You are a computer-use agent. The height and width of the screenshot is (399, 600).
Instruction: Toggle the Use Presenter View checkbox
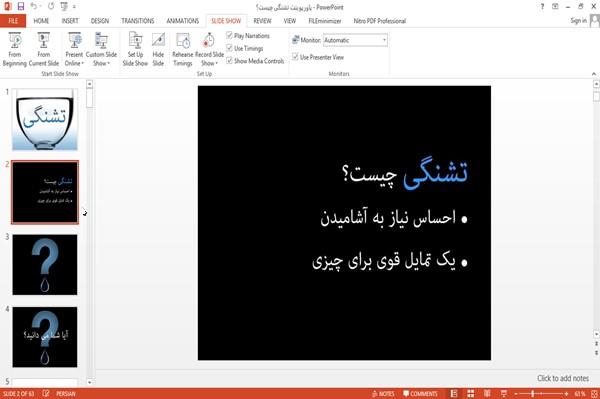point(295,57)
